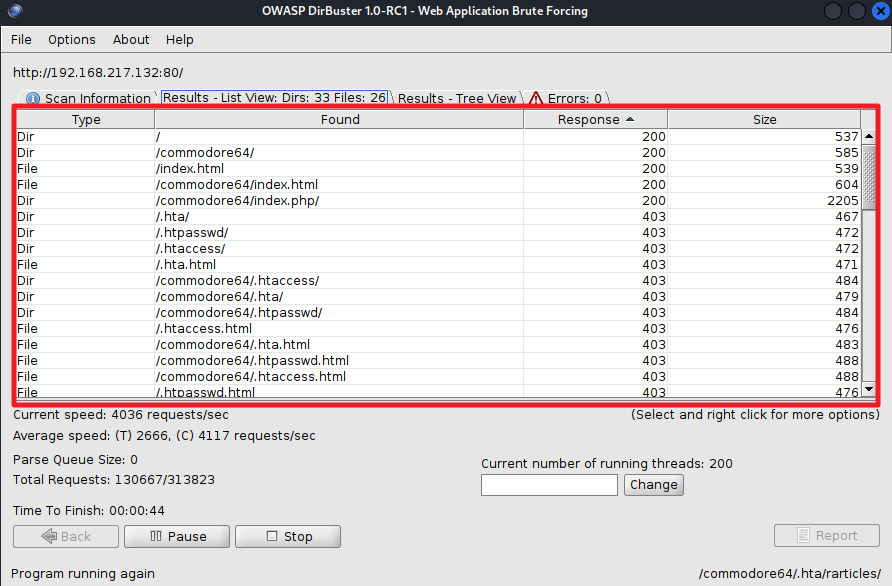Select the /commodore64/.htpasswd.html row
Image resolution: width=892 pixels, height=586 pixels.
click(438, 360)
